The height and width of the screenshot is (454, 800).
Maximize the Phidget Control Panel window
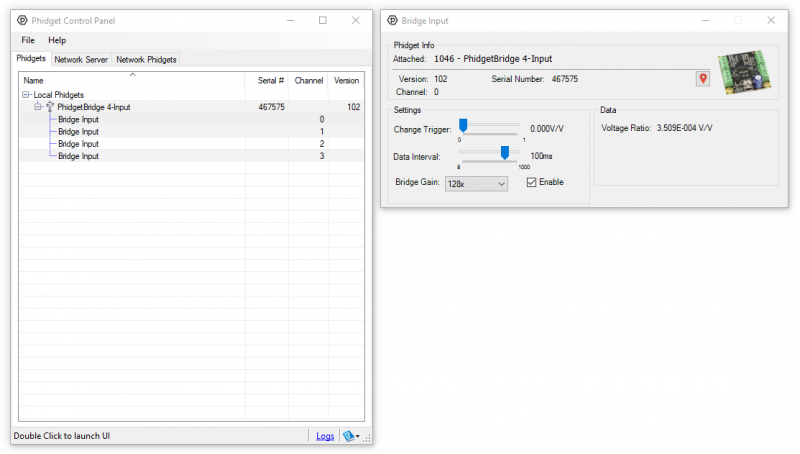(323, 20)
